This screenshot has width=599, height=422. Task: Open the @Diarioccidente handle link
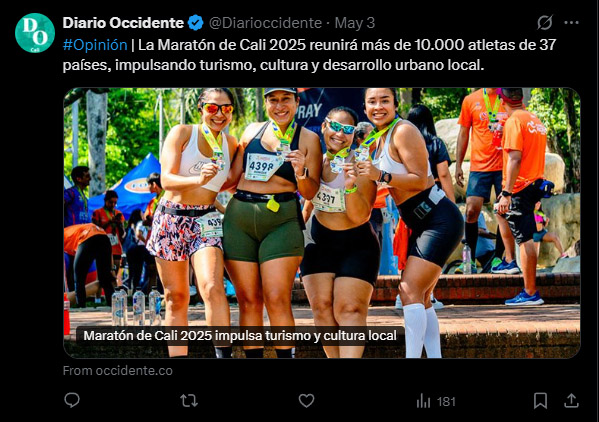click(265, 23)
